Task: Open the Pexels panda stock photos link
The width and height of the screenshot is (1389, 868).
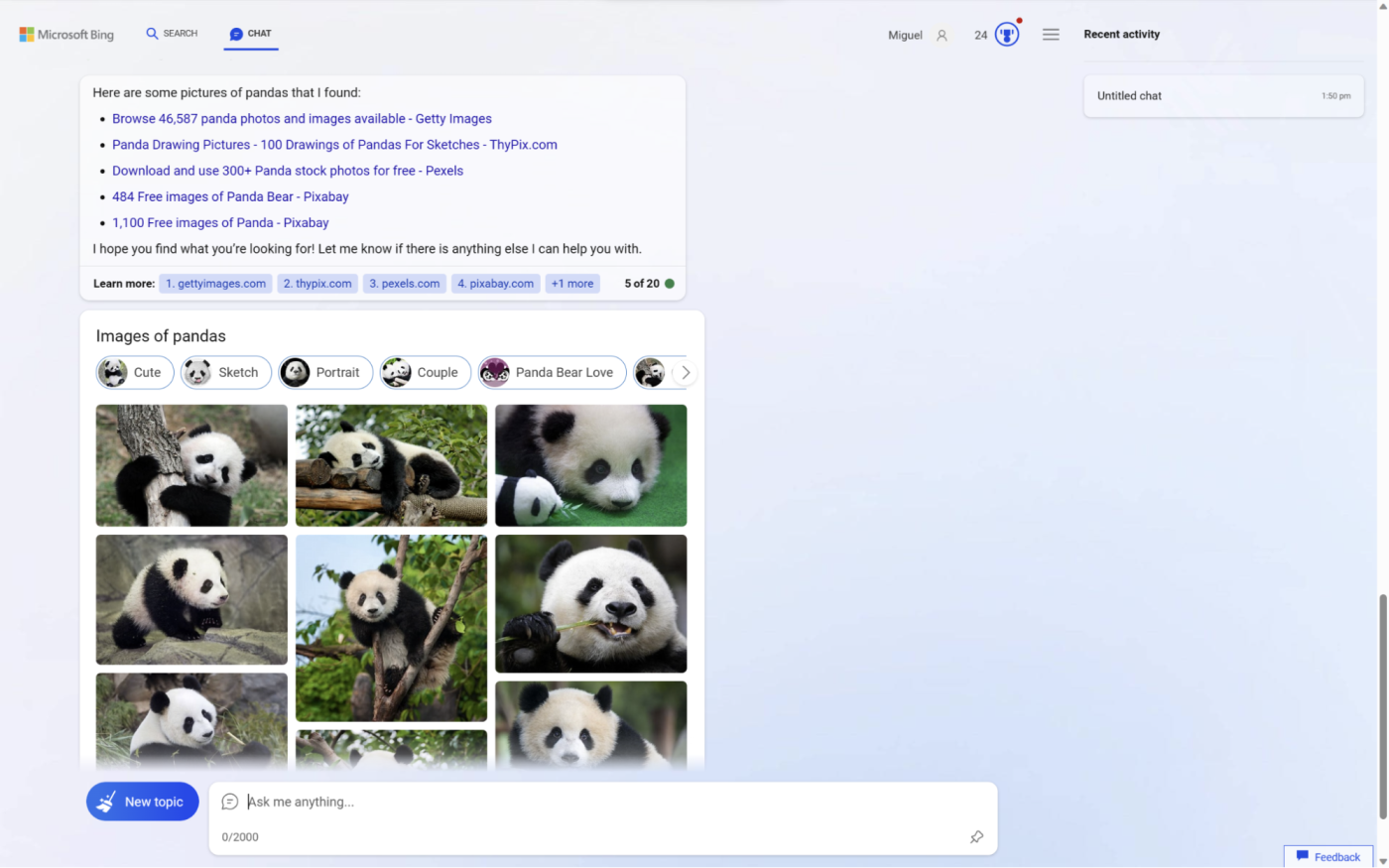Action: [288, 171]
